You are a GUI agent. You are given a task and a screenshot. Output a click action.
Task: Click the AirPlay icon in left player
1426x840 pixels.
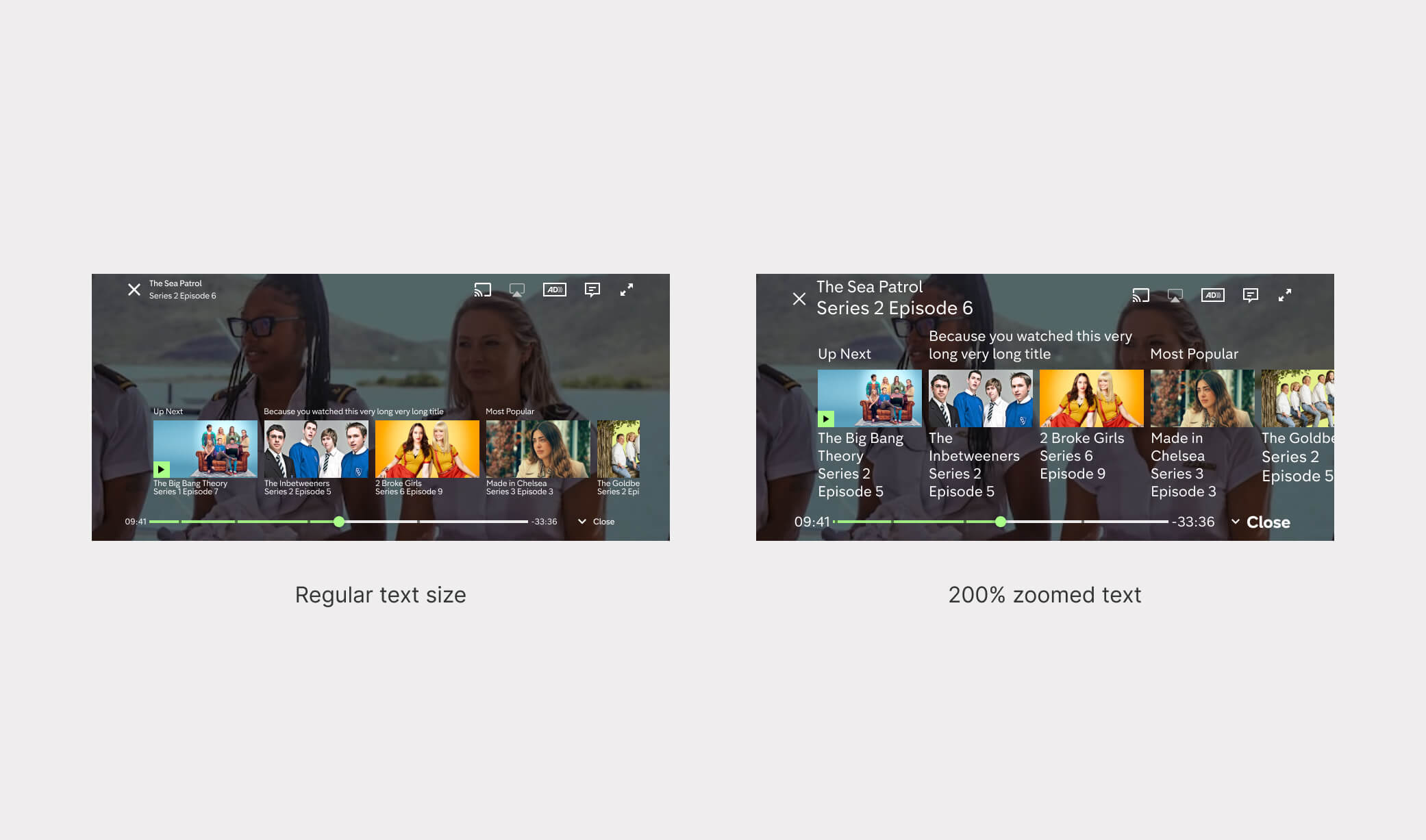point(517,290)
